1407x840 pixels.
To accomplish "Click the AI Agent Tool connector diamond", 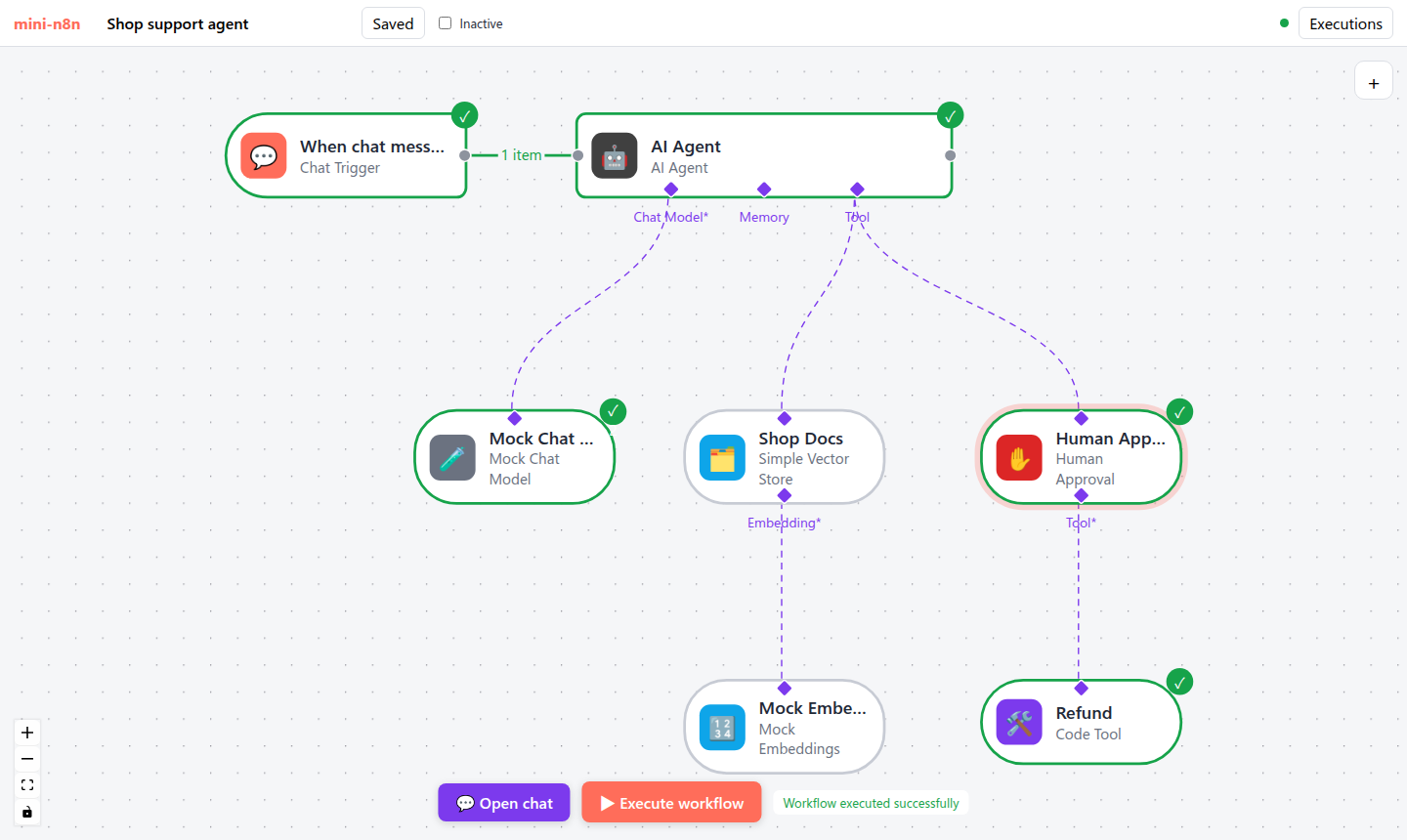I will click(857, 189).
